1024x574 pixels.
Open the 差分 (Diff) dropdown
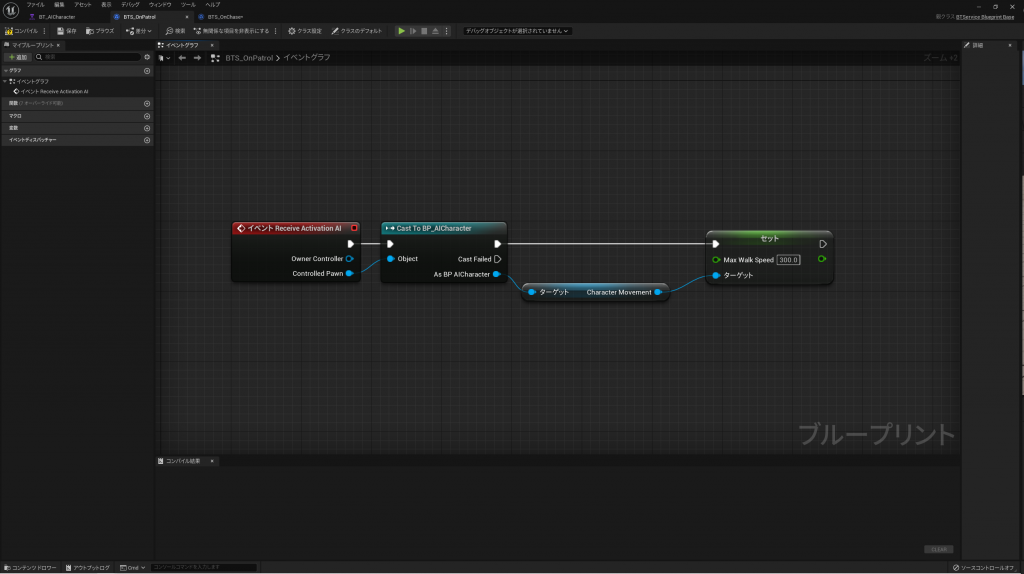click(140, 31)
